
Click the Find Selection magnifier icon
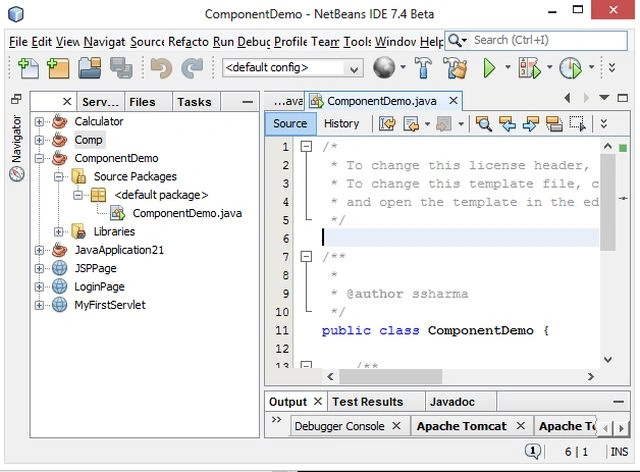tap(484, 124)
